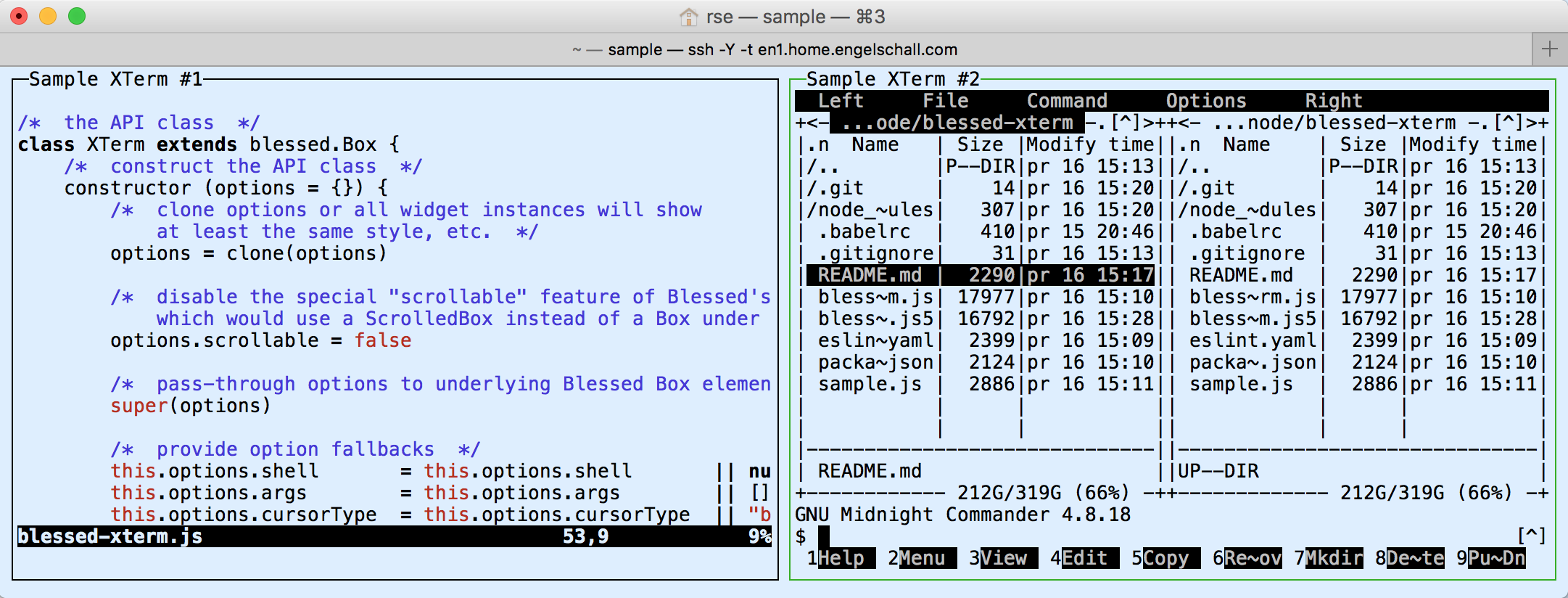The height and width of the screenshot is (598, 1568).
Task: Sort right panel by Modify time header
Action: pyautogui.click(x=1473, y=144)
